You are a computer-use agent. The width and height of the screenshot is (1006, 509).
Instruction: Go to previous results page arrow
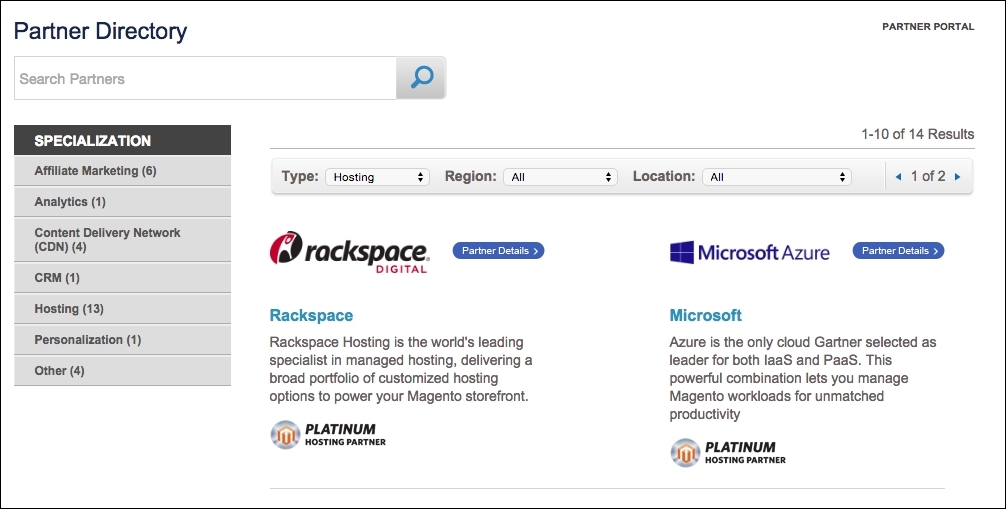tap(898, 177)
